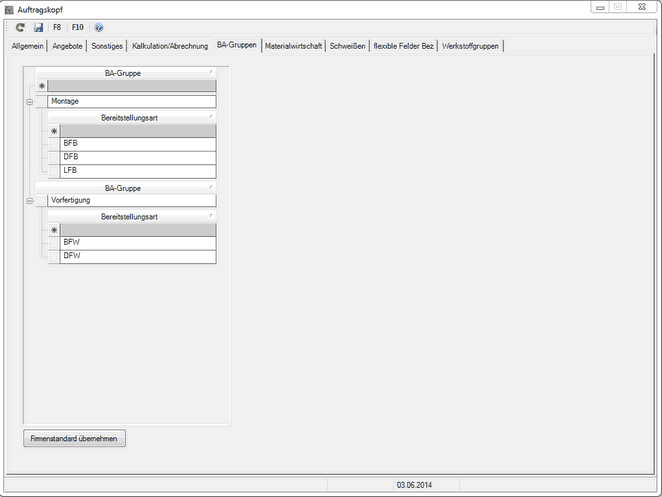Select the BFB row under Montage
The image size is (662, 497).
click(137, 144)
